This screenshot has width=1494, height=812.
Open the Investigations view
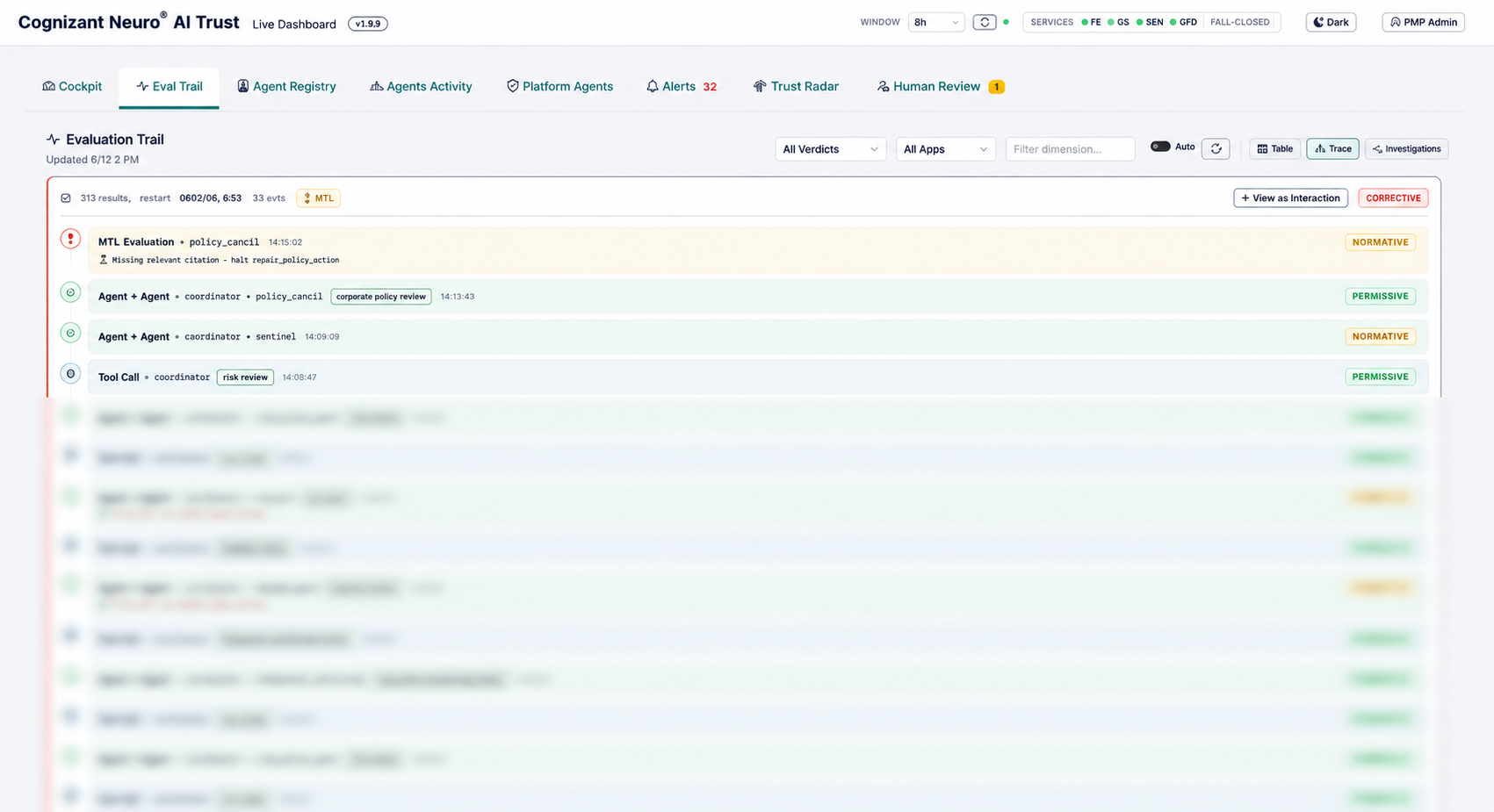coord(1406,149)
